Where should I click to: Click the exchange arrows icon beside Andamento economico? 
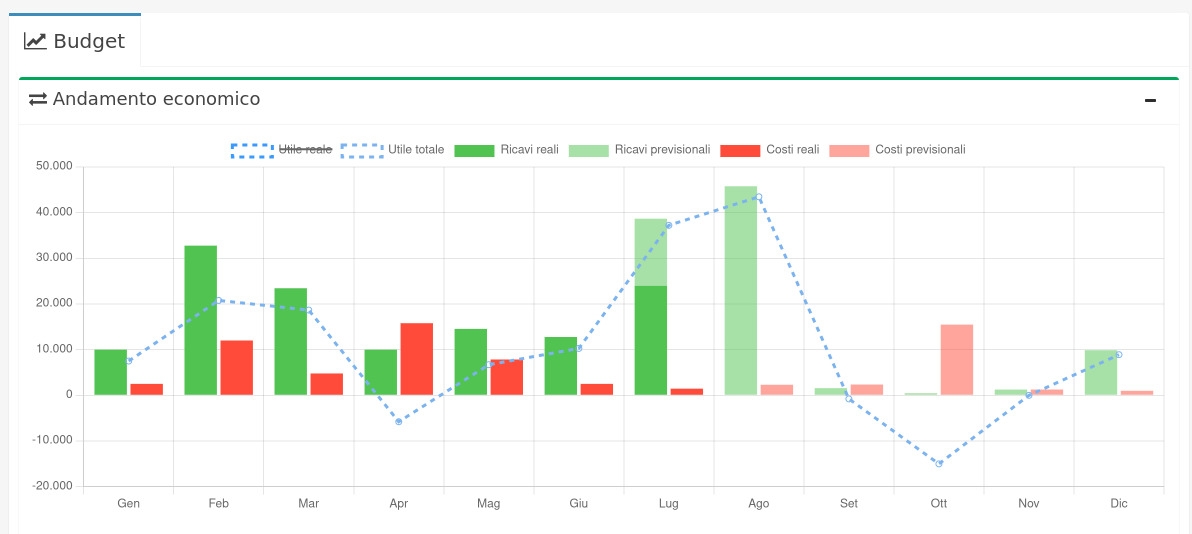pos(38,99)
